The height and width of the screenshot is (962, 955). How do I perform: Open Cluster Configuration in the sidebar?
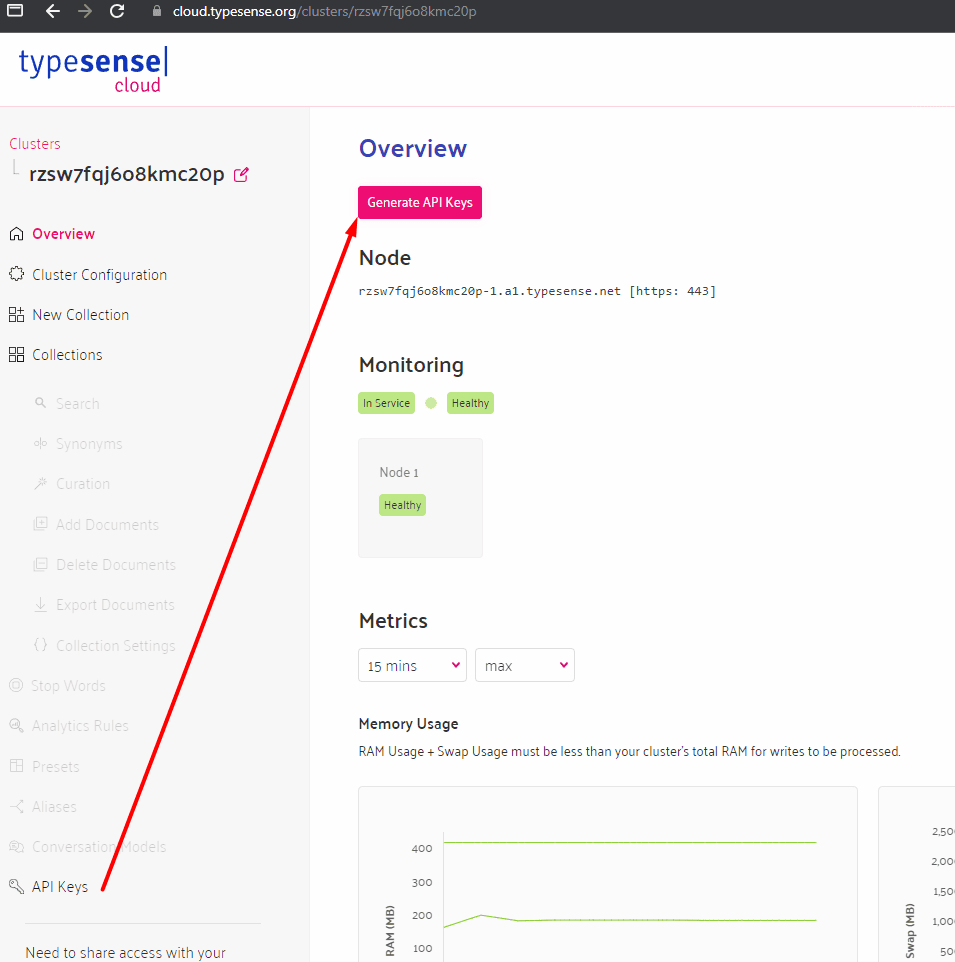pyautogui.click(x=99, y=274)
